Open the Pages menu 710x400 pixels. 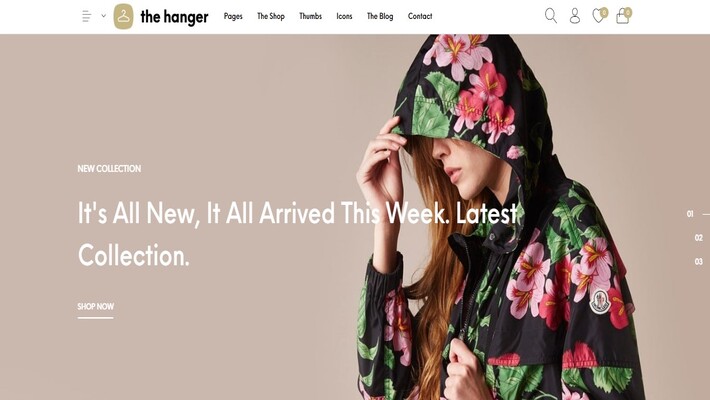pyautogui.click(x=233, y=16)
